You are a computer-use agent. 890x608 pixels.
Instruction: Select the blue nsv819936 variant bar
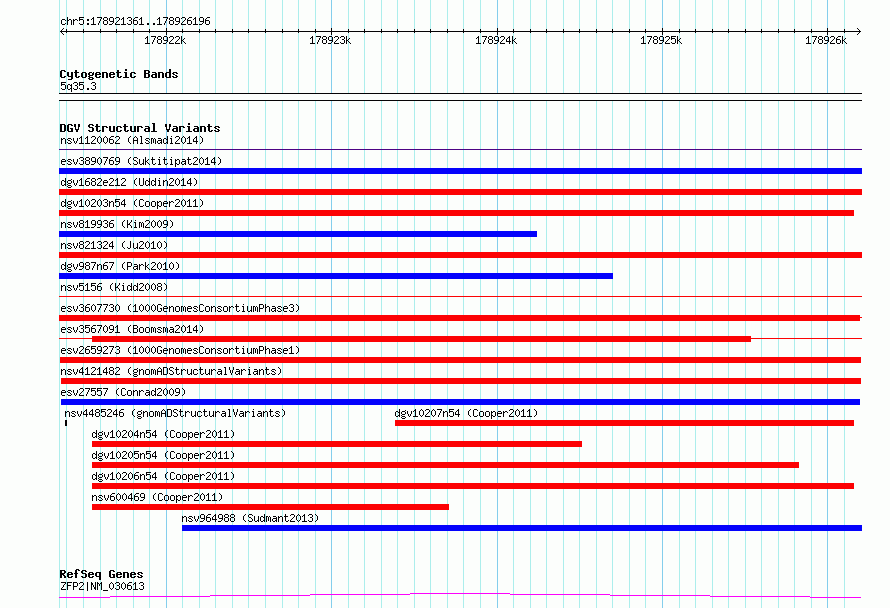click(298, 234)
